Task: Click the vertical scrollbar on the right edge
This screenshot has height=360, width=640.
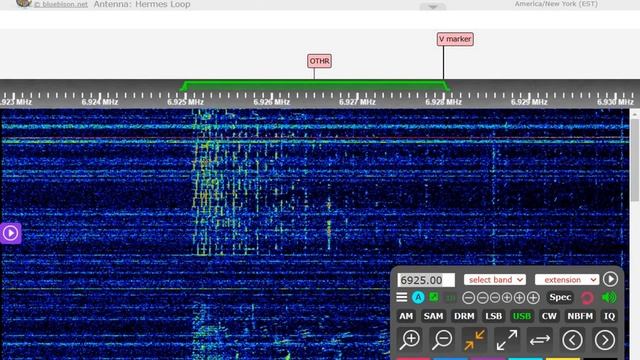Action: [635, 160]
